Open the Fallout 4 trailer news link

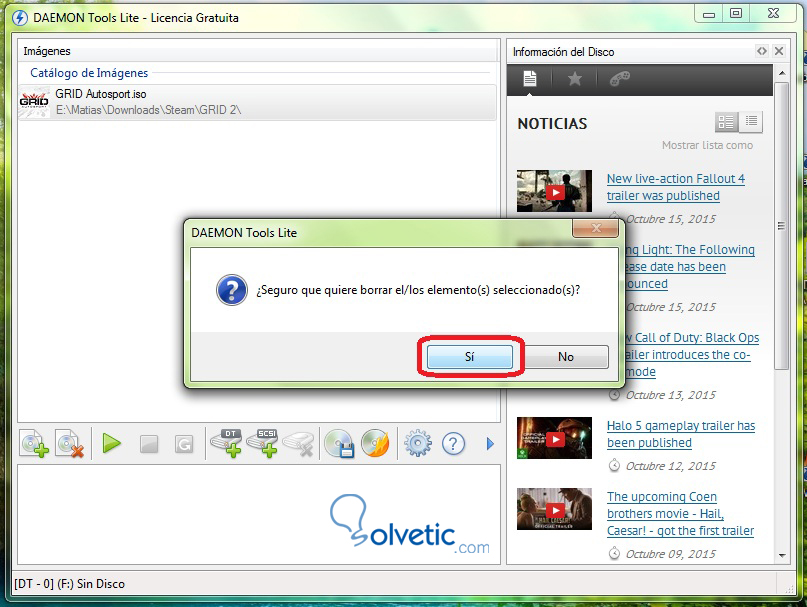click(676, 187)
